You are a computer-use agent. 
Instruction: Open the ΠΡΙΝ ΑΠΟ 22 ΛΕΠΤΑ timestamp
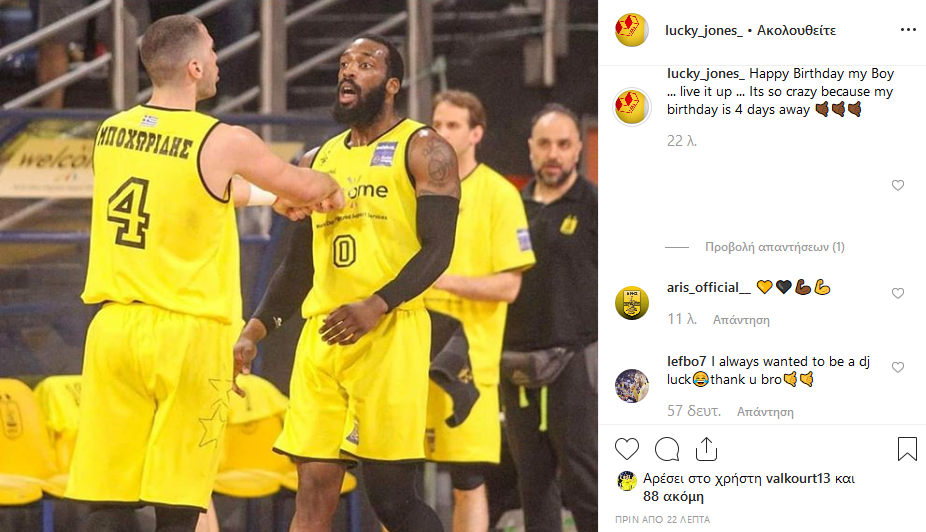coord(662,520)
